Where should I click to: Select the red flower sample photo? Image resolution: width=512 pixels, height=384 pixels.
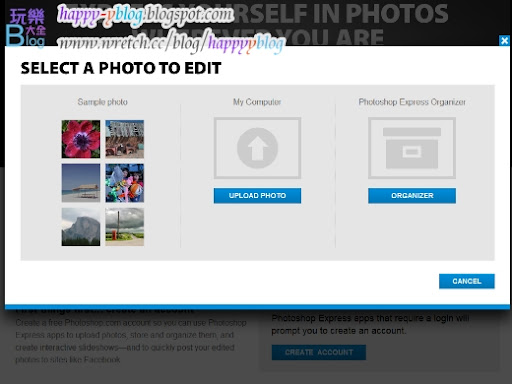(x=81, y=139)
